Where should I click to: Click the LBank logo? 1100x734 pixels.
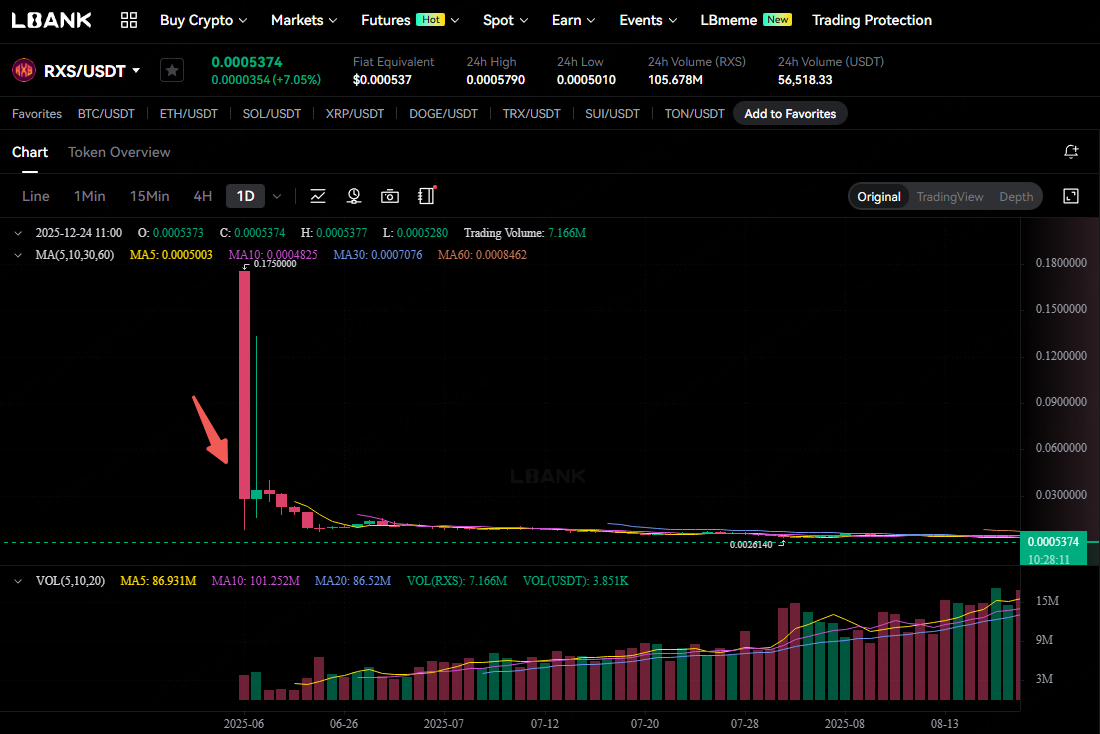pos(52,20)
